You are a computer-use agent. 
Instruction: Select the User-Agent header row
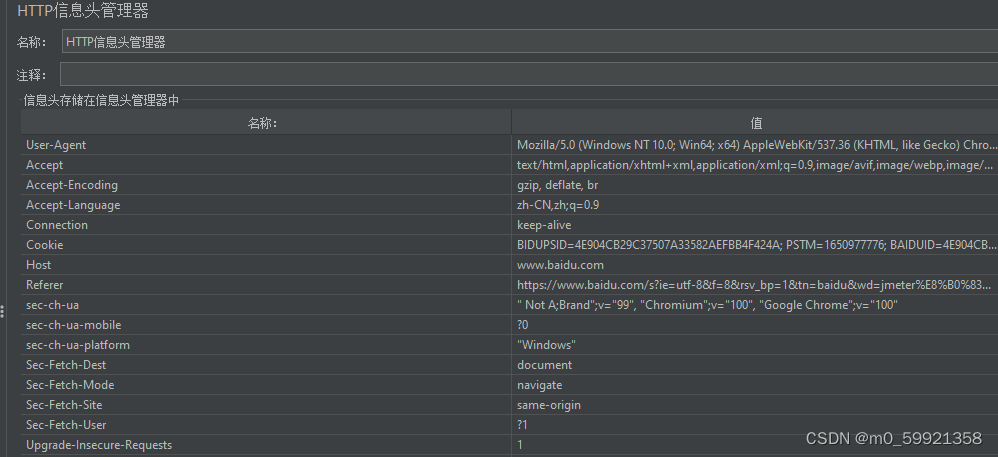tap(509, 144)
